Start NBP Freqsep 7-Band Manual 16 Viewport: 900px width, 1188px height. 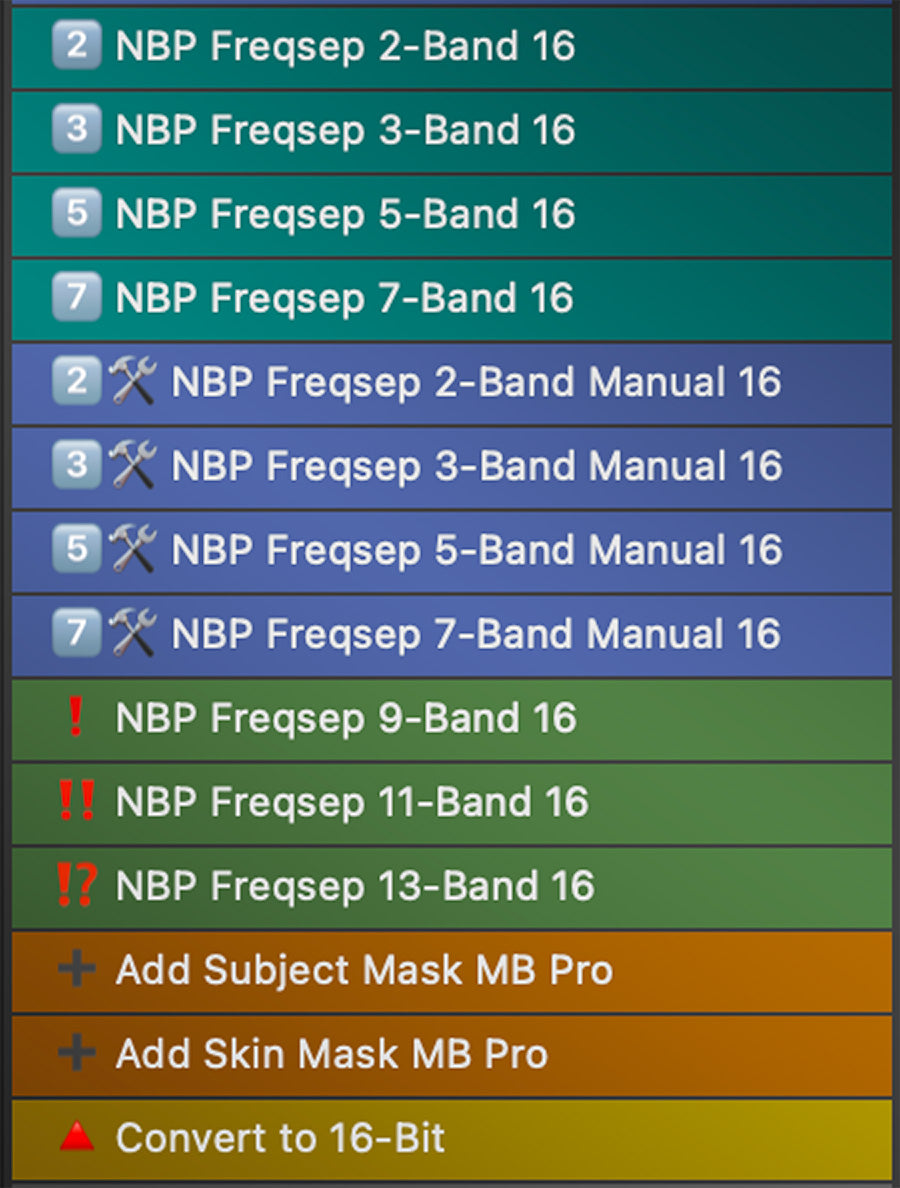point(476,635)
